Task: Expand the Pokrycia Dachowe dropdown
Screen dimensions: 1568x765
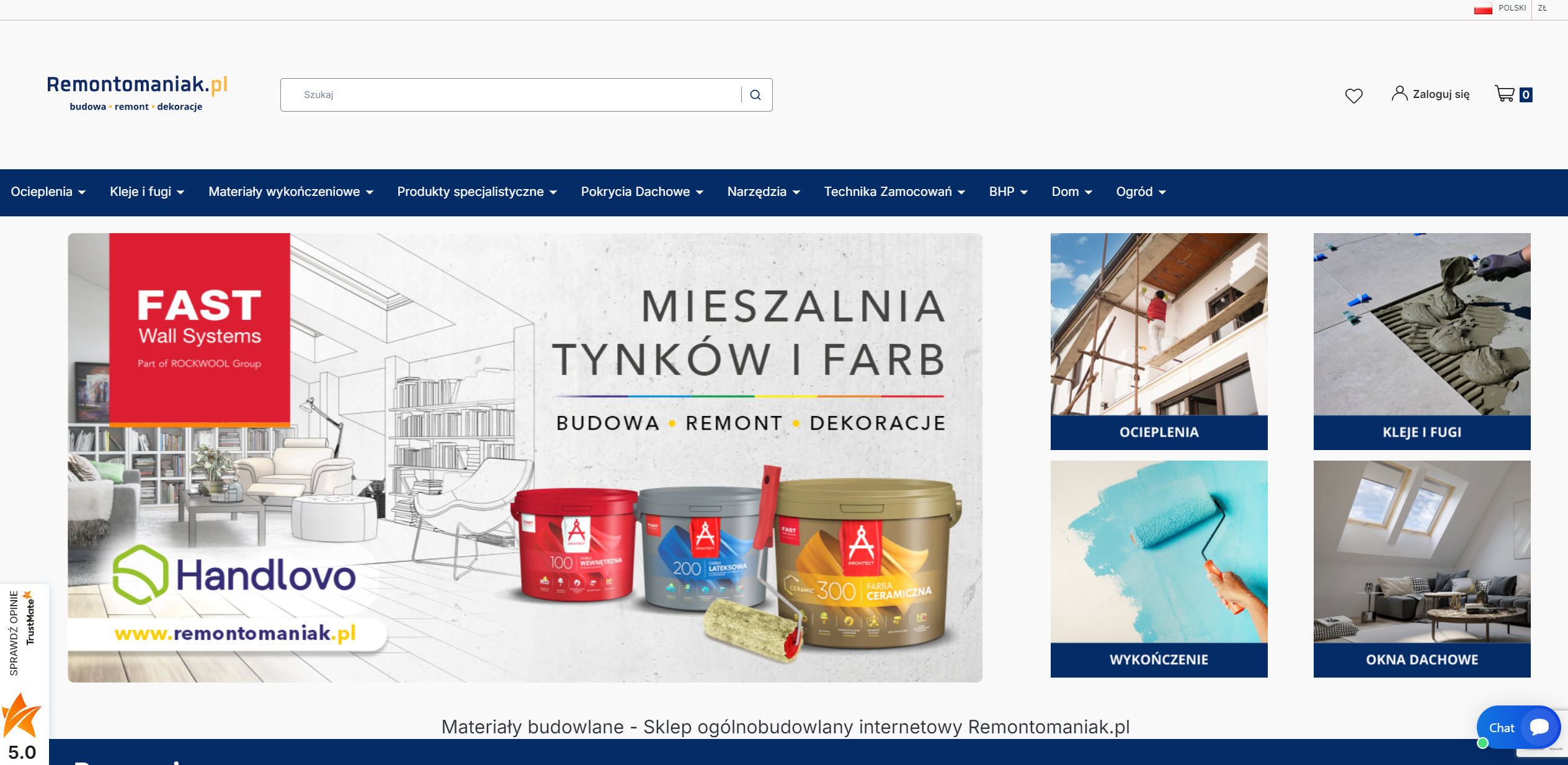Action: (699, 193)
